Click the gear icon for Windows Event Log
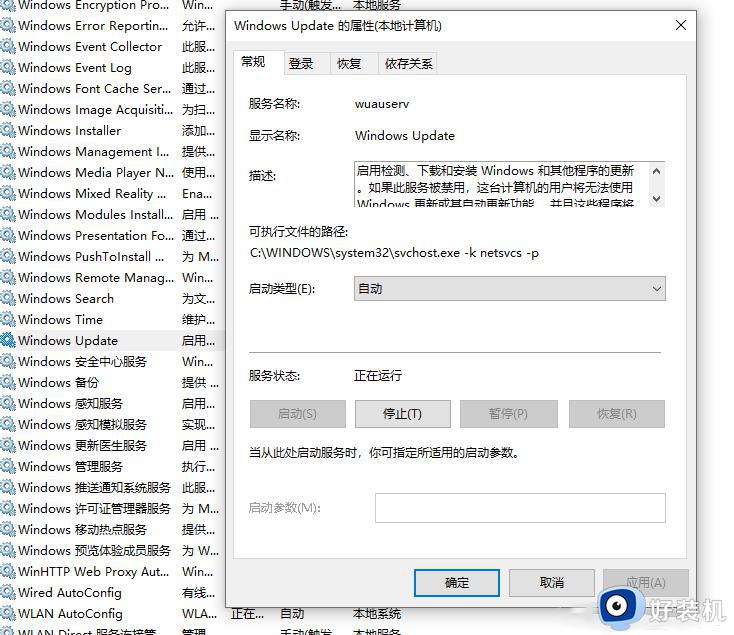Viewport: 734px width, 635px height. pyautogui.click(x=8, y=67)
